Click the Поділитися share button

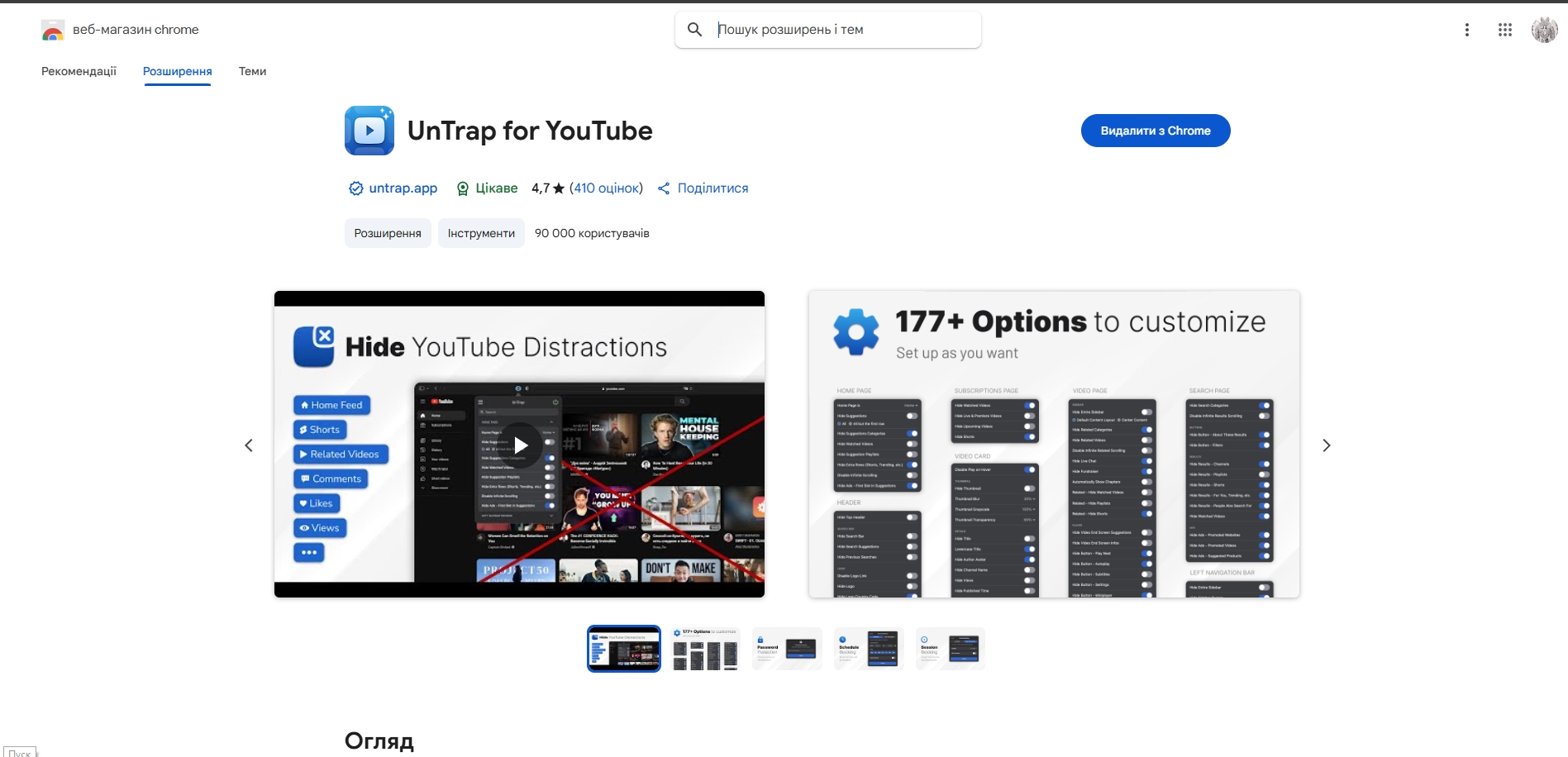point(703,188)
